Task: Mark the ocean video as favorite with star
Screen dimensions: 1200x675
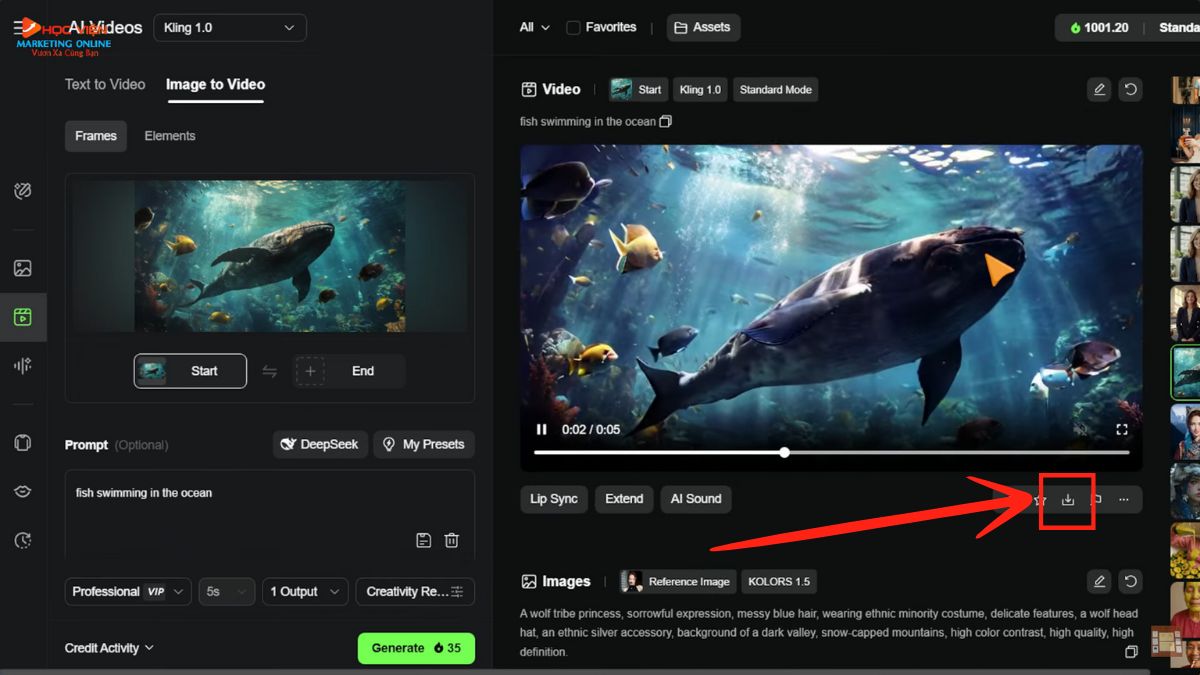Action: pyautogui.click(x=1040, y=499)
